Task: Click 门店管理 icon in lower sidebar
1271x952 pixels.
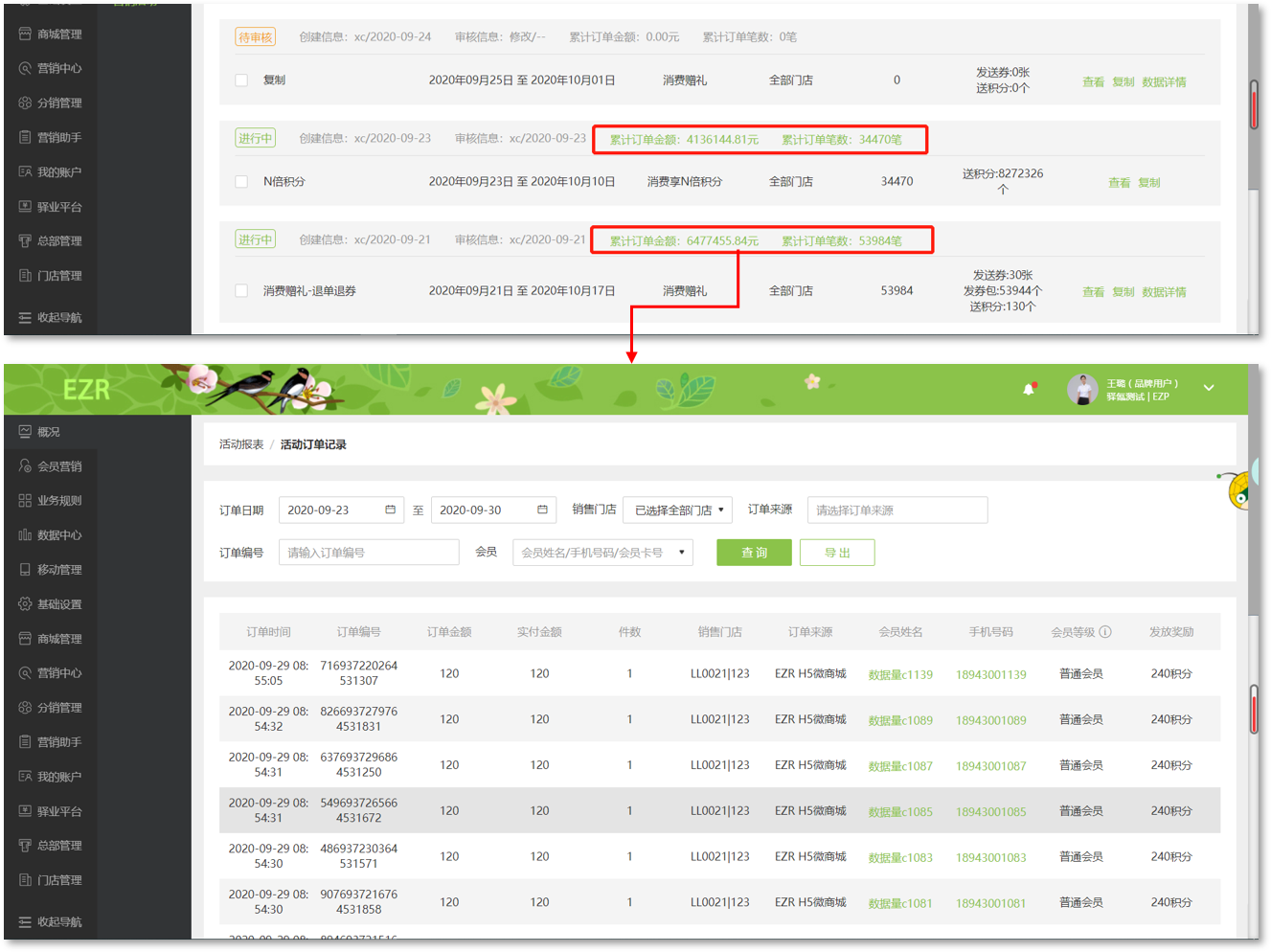Action: [x=25, y=879]
